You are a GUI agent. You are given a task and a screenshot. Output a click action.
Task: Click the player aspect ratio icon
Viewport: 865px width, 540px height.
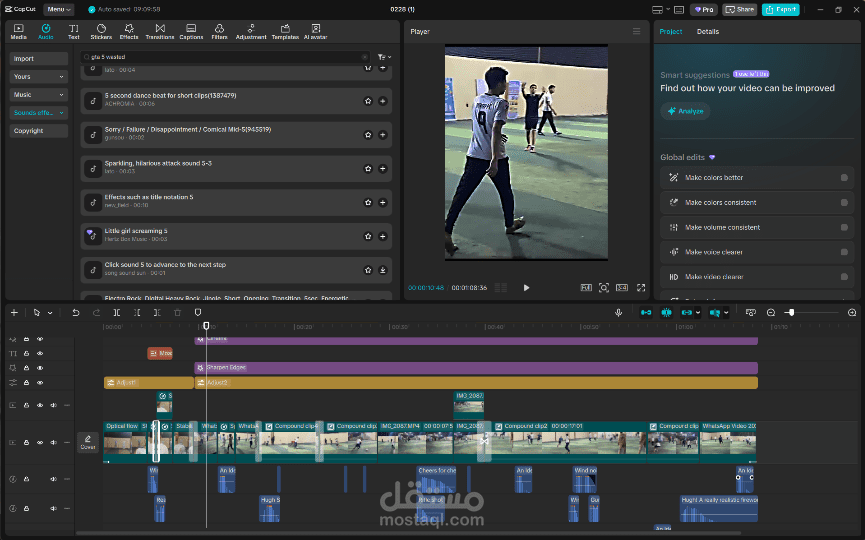pos(622,288)
